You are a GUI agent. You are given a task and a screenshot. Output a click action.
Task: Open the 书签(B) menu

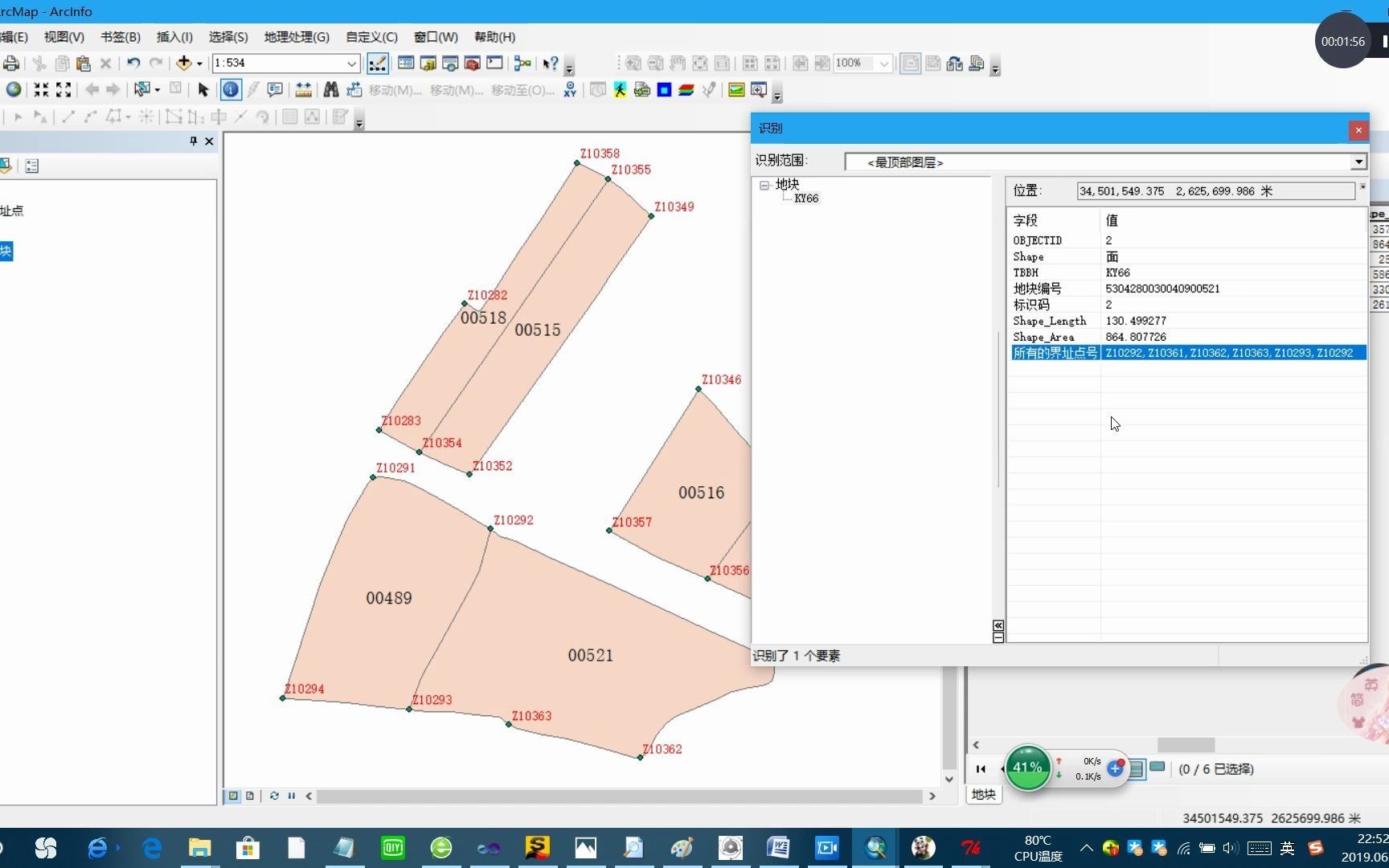(121, 37)
